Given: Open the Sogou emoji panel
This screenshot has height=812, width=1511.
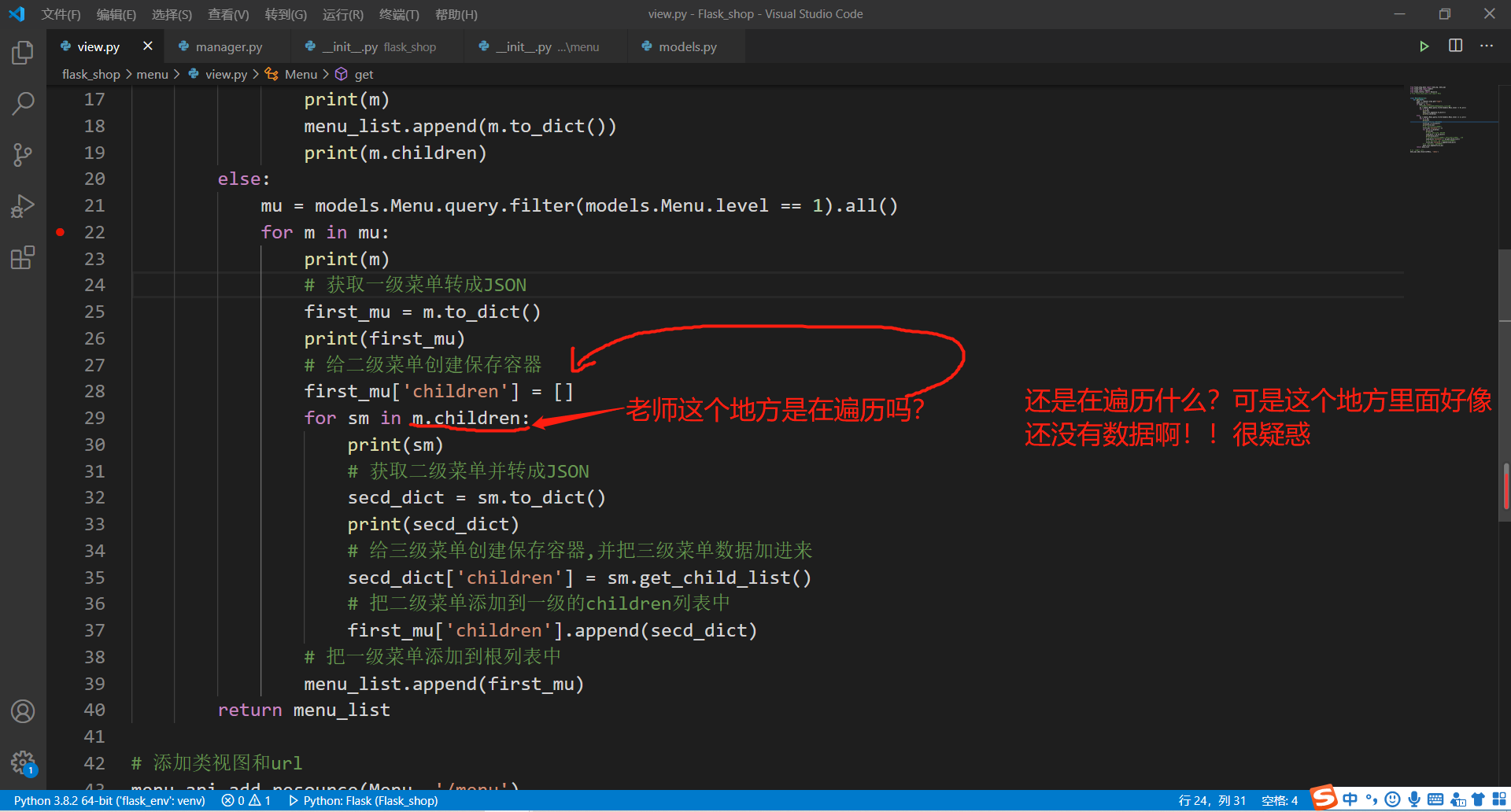Looking at the screenshot, I should (1393, 799).
